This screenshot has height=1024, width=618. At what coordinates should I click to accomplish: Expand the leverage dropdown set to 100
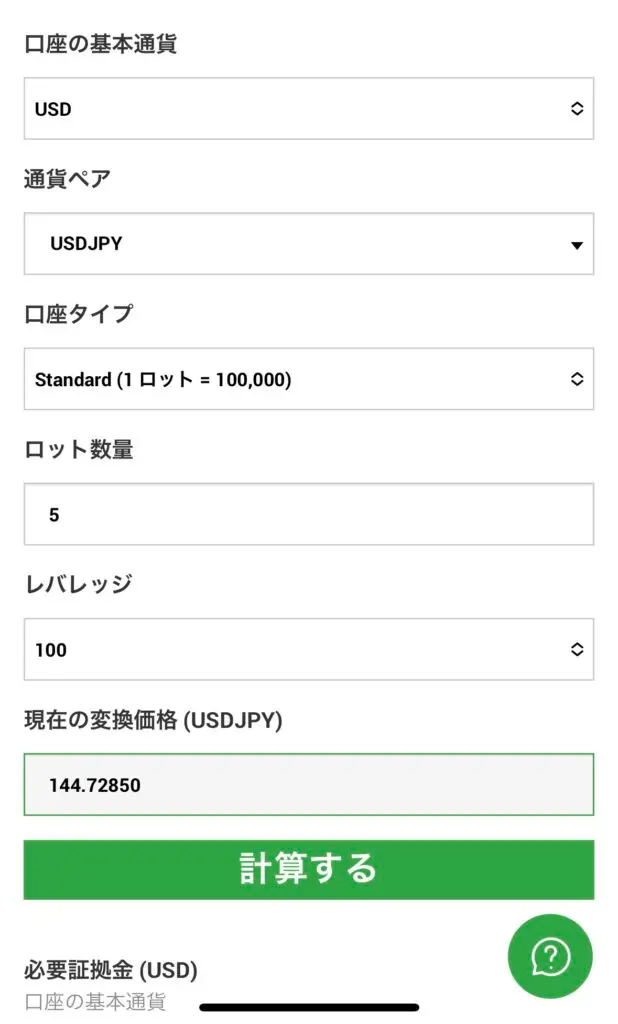pos(300,649)
